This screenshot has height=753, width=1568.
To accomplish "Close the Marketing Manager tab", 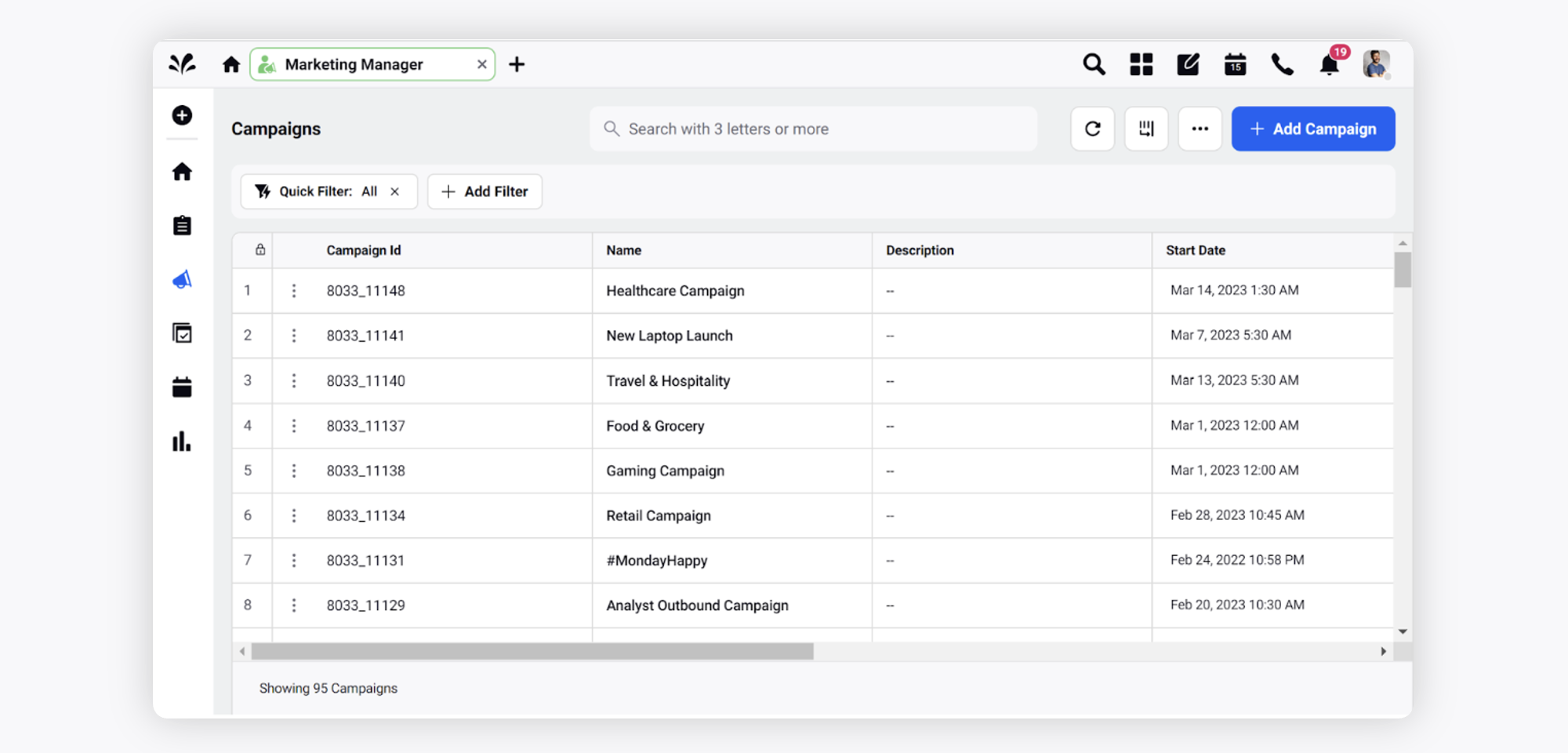I will pos(482,64).
